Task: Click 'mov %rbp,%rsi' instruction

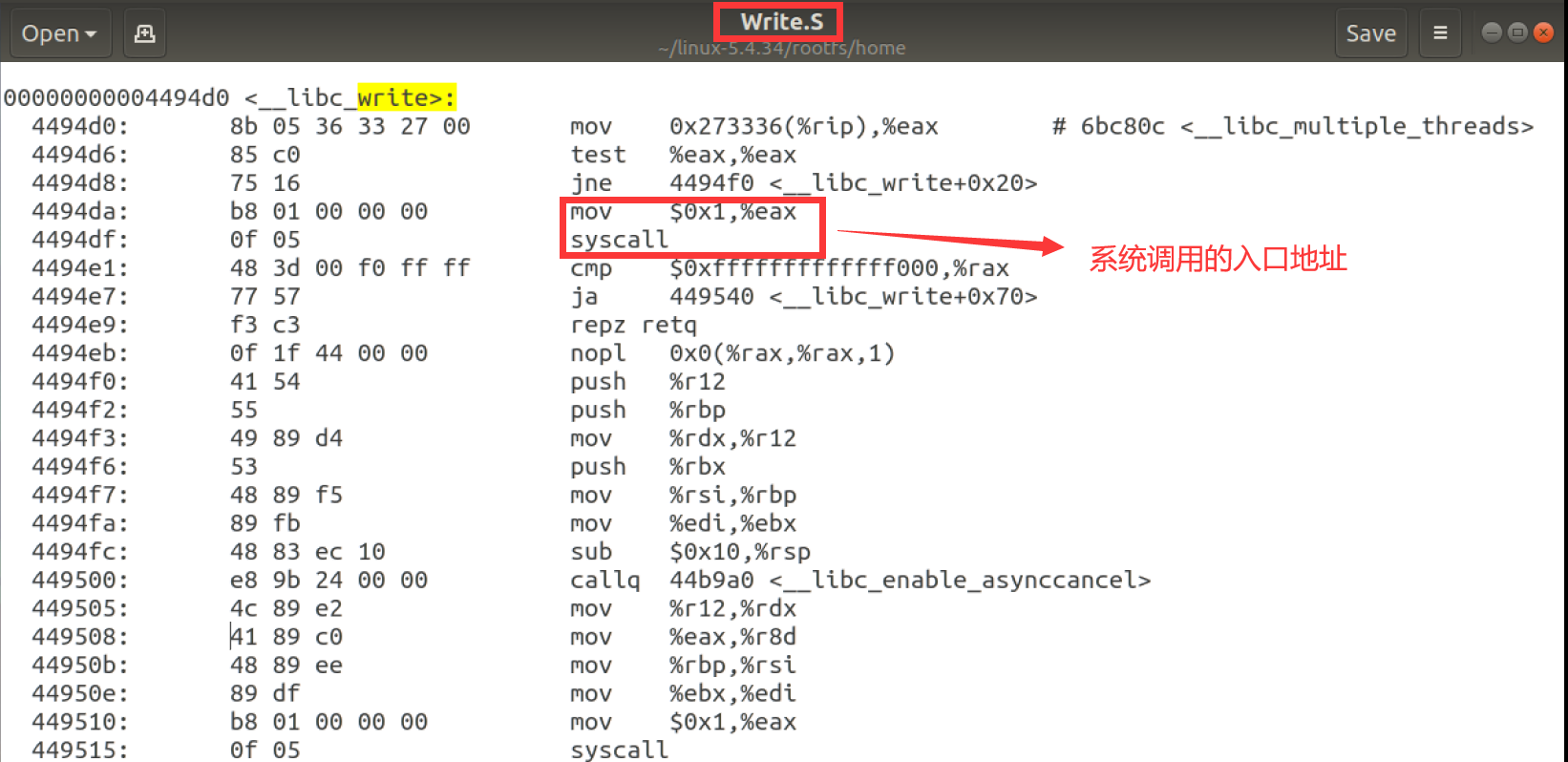Action: (683, 666)
